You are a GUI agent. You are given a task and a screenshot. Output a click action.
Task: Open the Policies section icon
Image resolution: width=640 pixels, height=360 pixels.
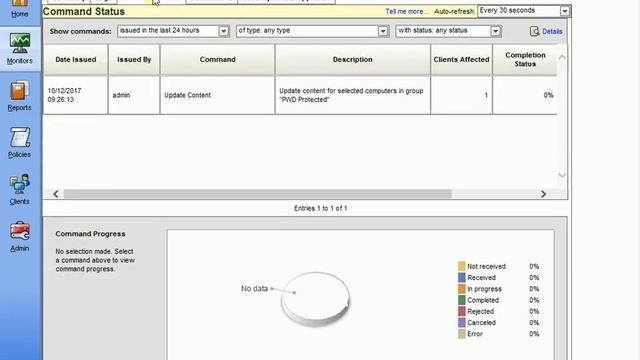[20, 137]
